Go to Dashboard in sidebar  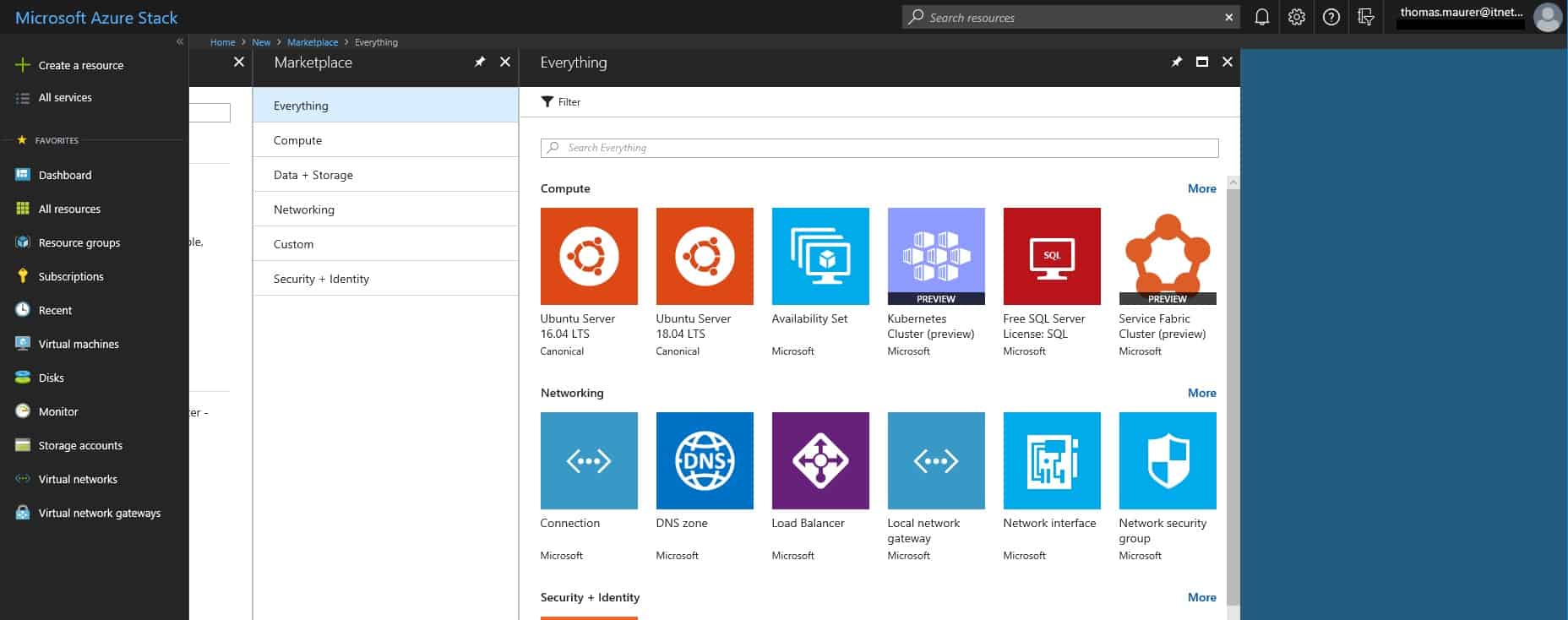point(65,175)
